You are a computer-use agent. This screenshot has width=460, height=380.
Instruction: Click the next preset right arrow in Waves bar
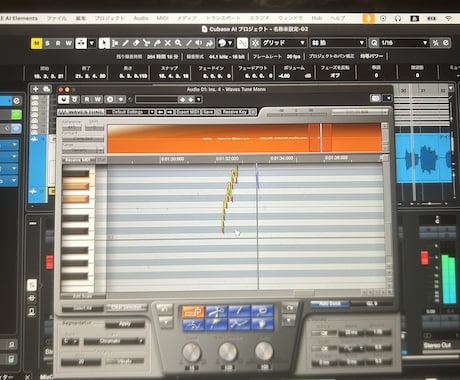point(169,112)
